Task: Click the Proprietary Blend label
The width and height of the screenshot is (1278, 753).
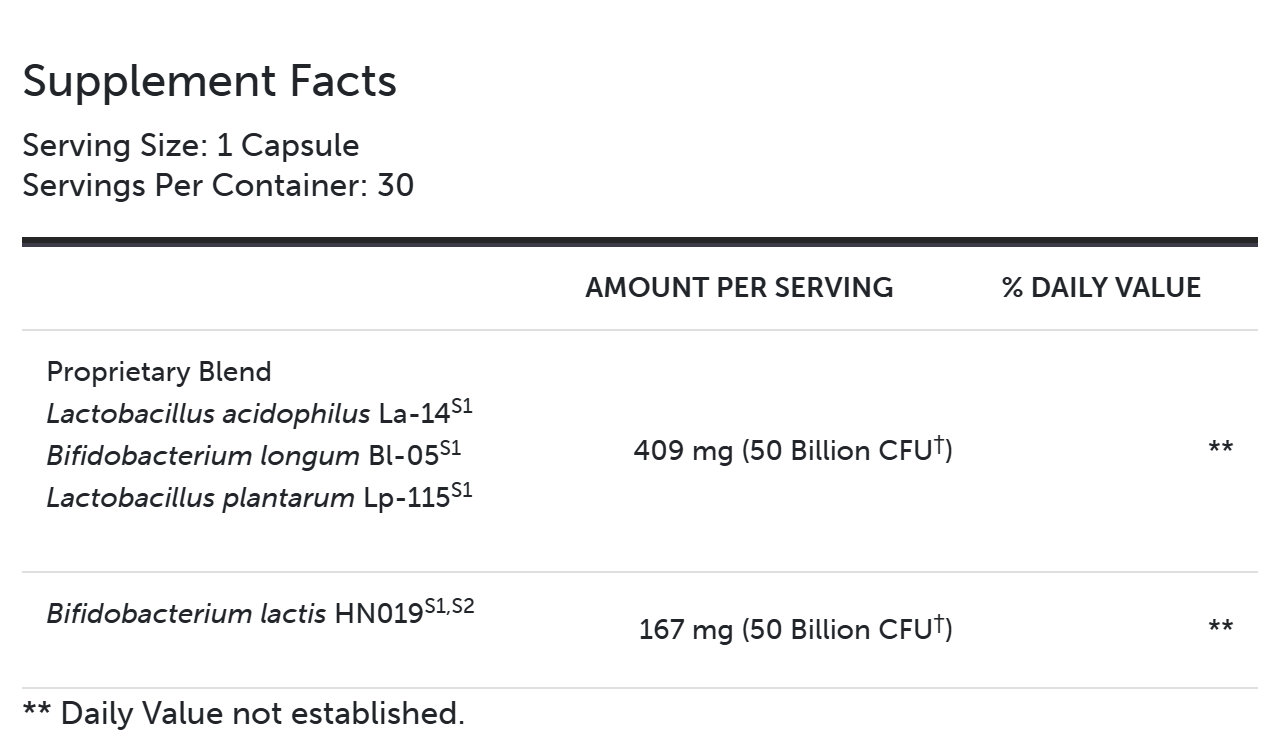Action: point(159,372)
